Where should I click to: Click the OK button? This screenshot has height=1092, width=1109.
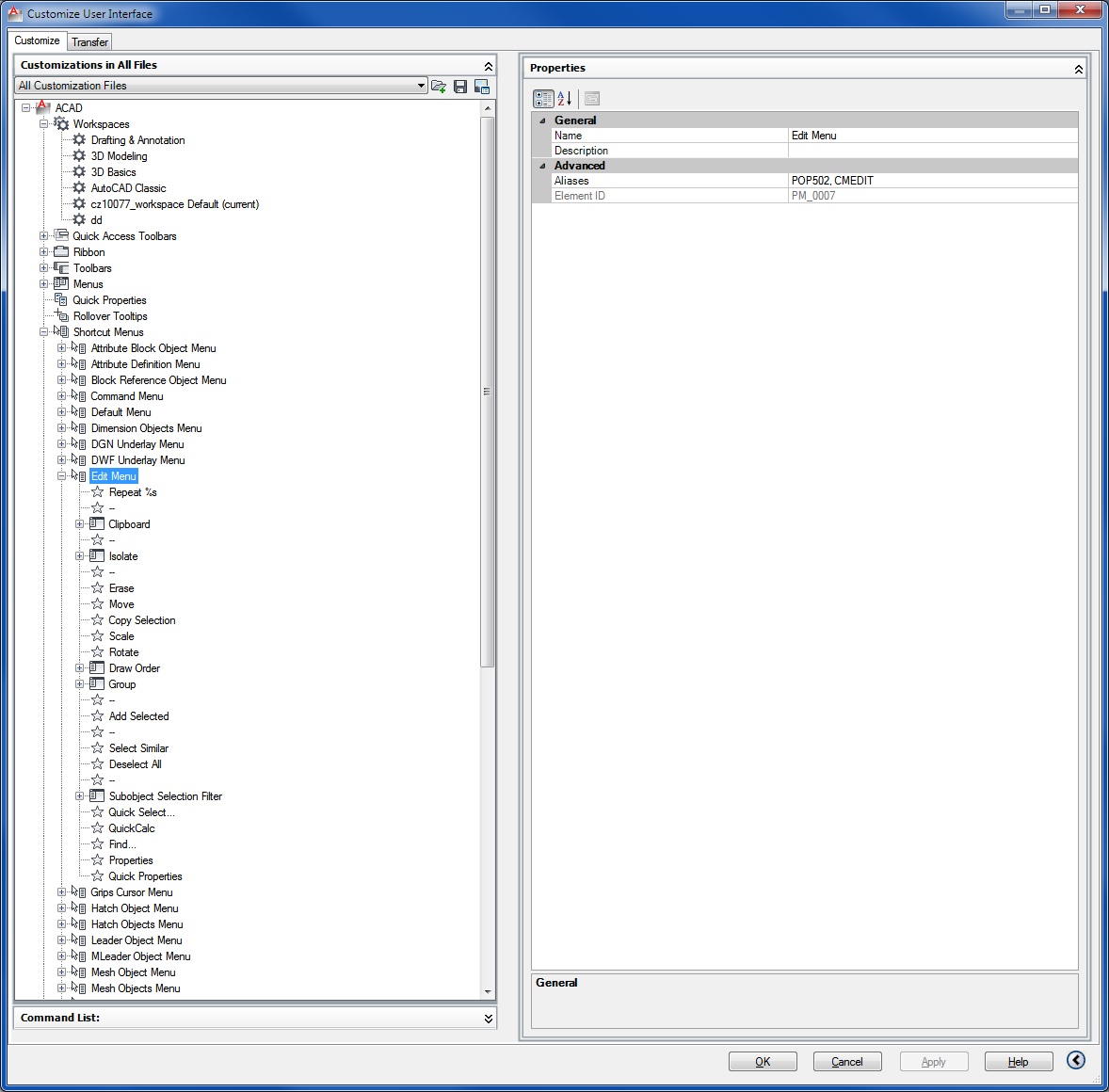(763, 1061)
